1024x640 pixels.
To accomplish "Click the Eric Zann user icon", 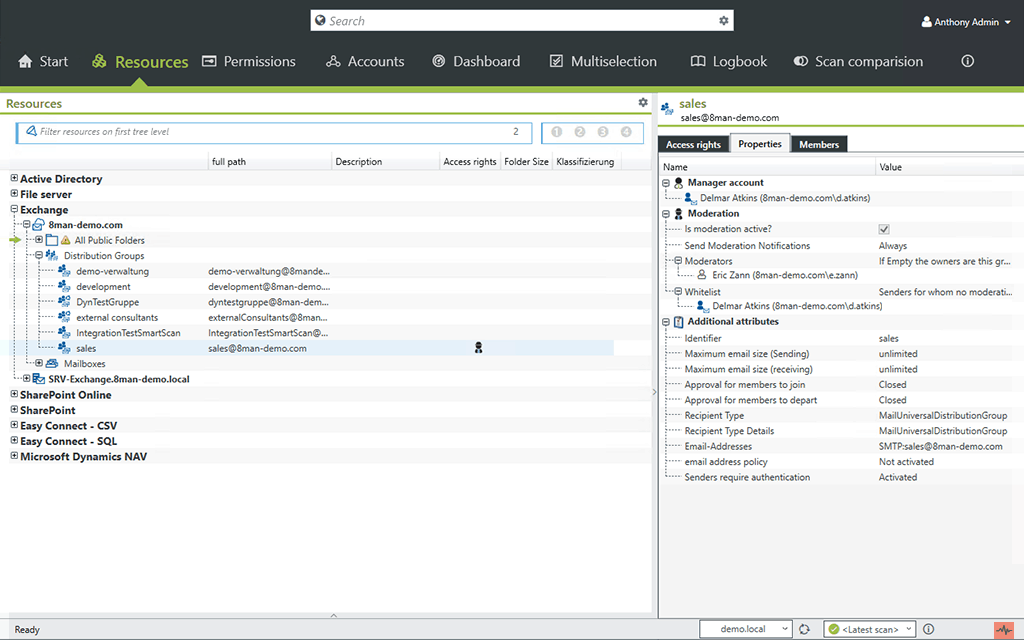I will tap(702, 275).
